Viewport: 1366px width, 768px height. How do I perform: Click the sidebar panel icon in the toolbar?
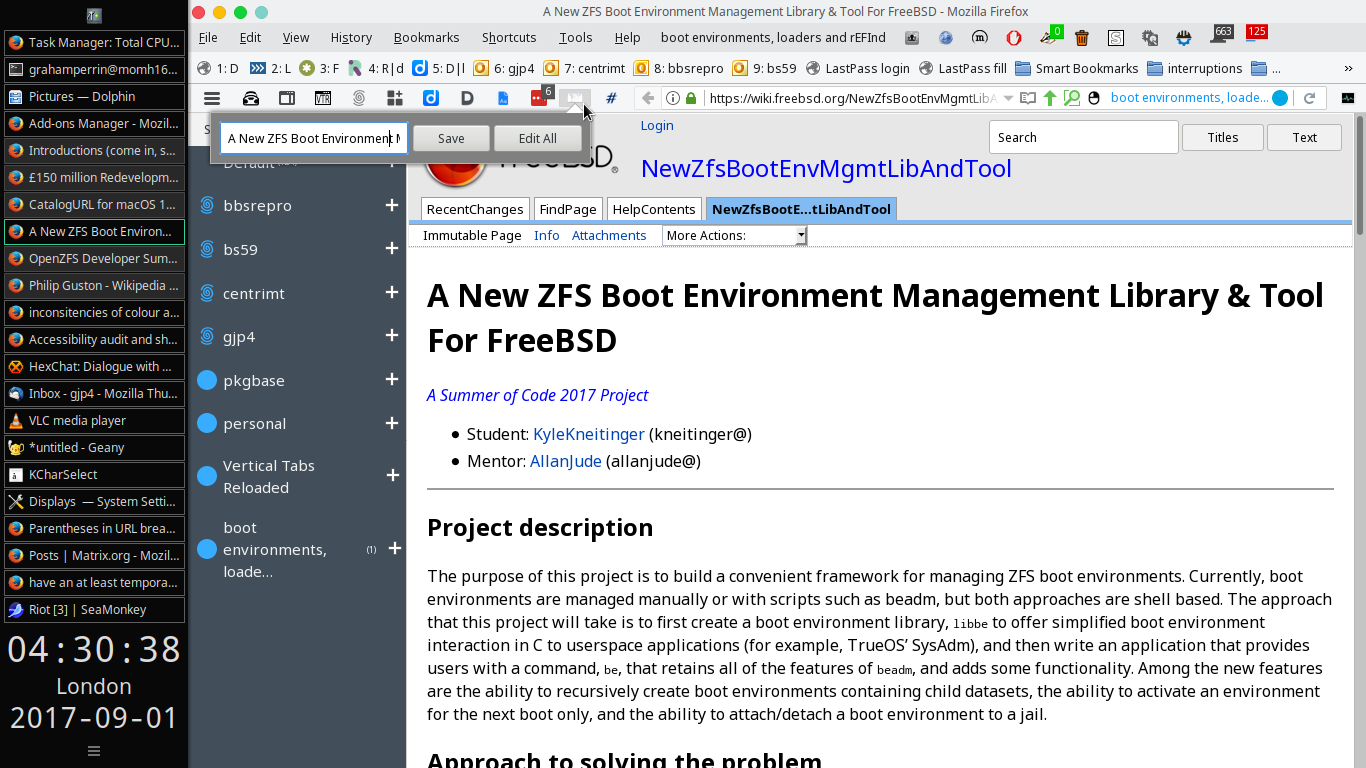287,98
